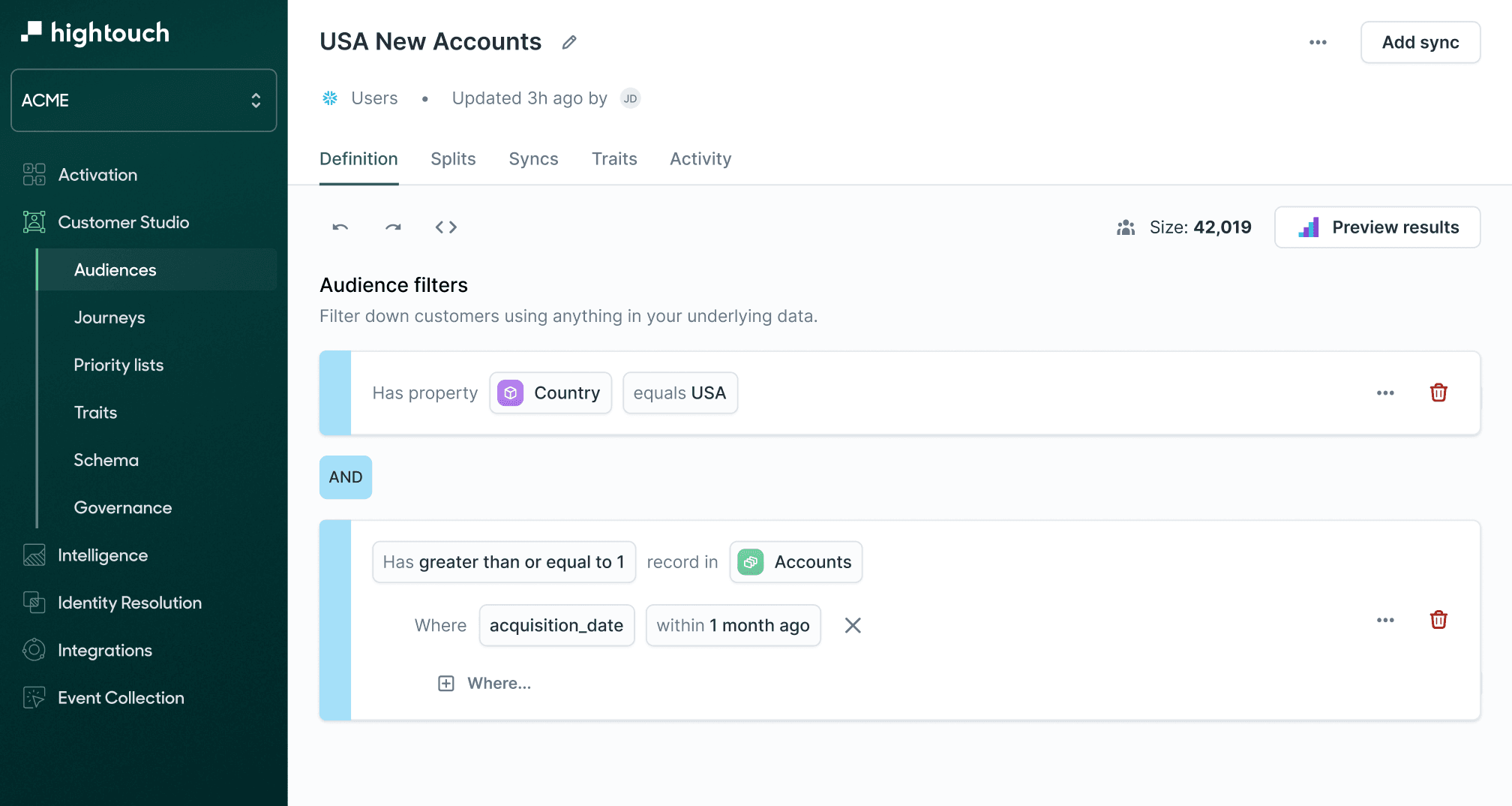The image size is (1512, 806).
Task: Click the Snowflake source icon next to Users
Action: (x=330, y=98)
